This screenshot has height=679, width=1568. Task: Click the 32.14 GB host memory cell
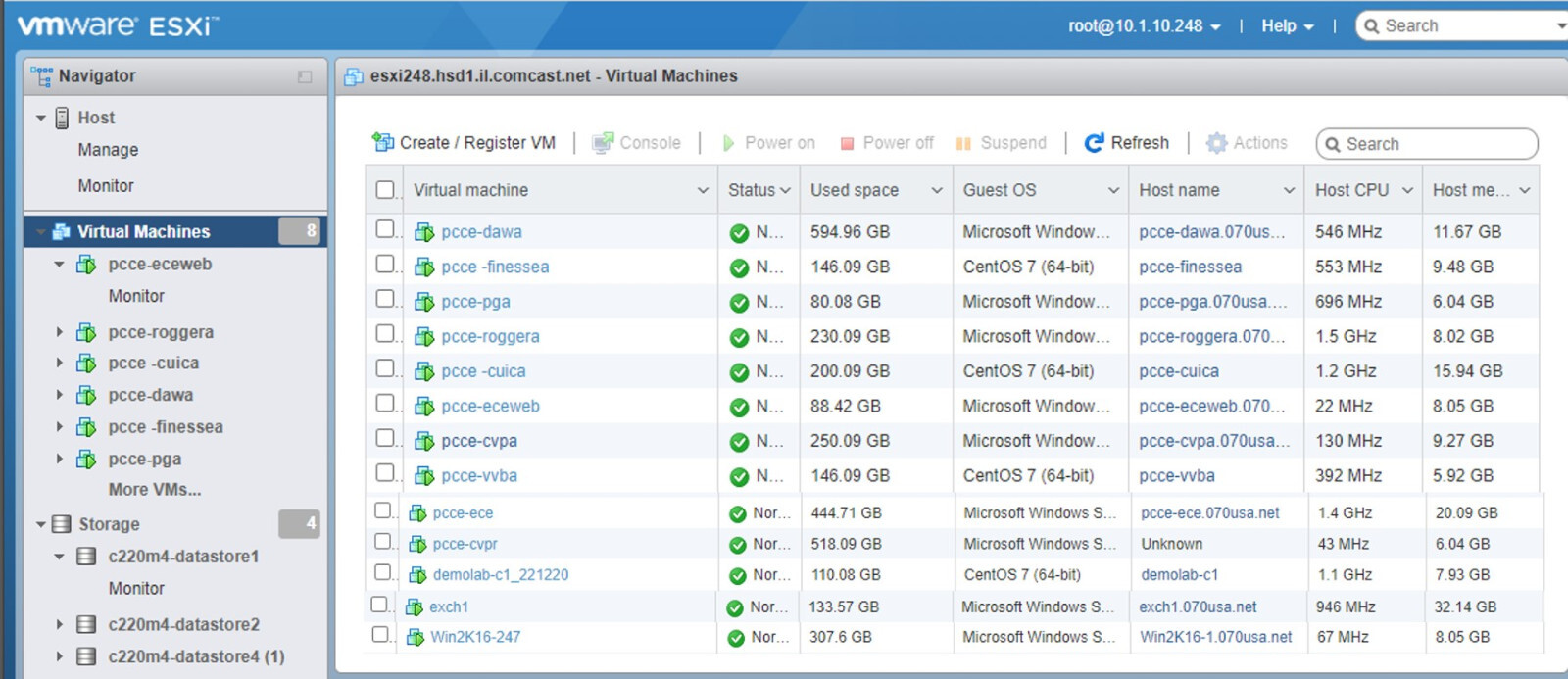click(x=1465, y=607)
